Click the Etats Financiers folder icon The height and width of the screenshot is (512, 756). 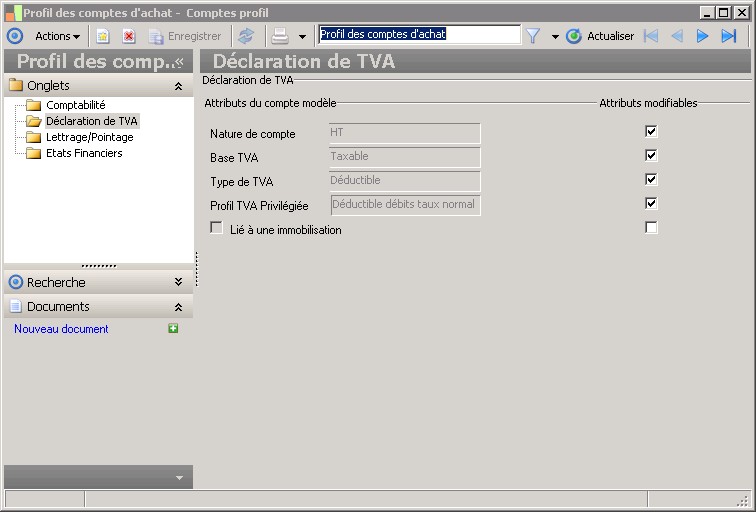click(34, 153)
